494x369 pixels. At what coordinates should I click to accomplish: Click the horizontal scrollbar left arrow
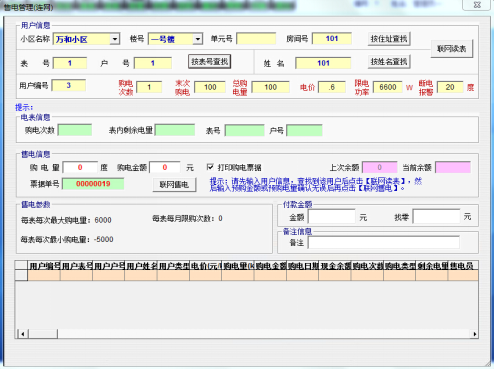tap(23, 334)
